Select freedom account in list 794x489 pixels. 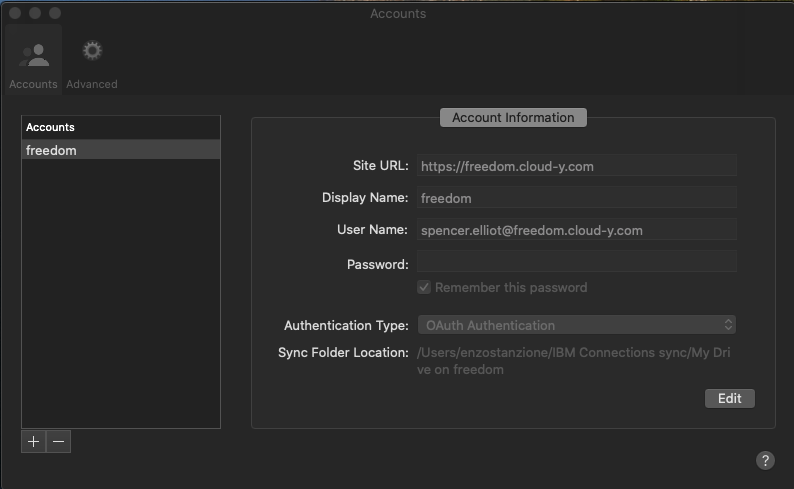coord(120,150)
